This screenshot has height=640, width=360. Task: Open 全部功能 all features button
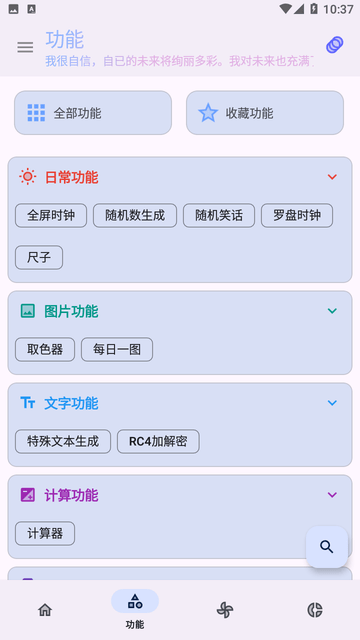(x=93, y=113)
